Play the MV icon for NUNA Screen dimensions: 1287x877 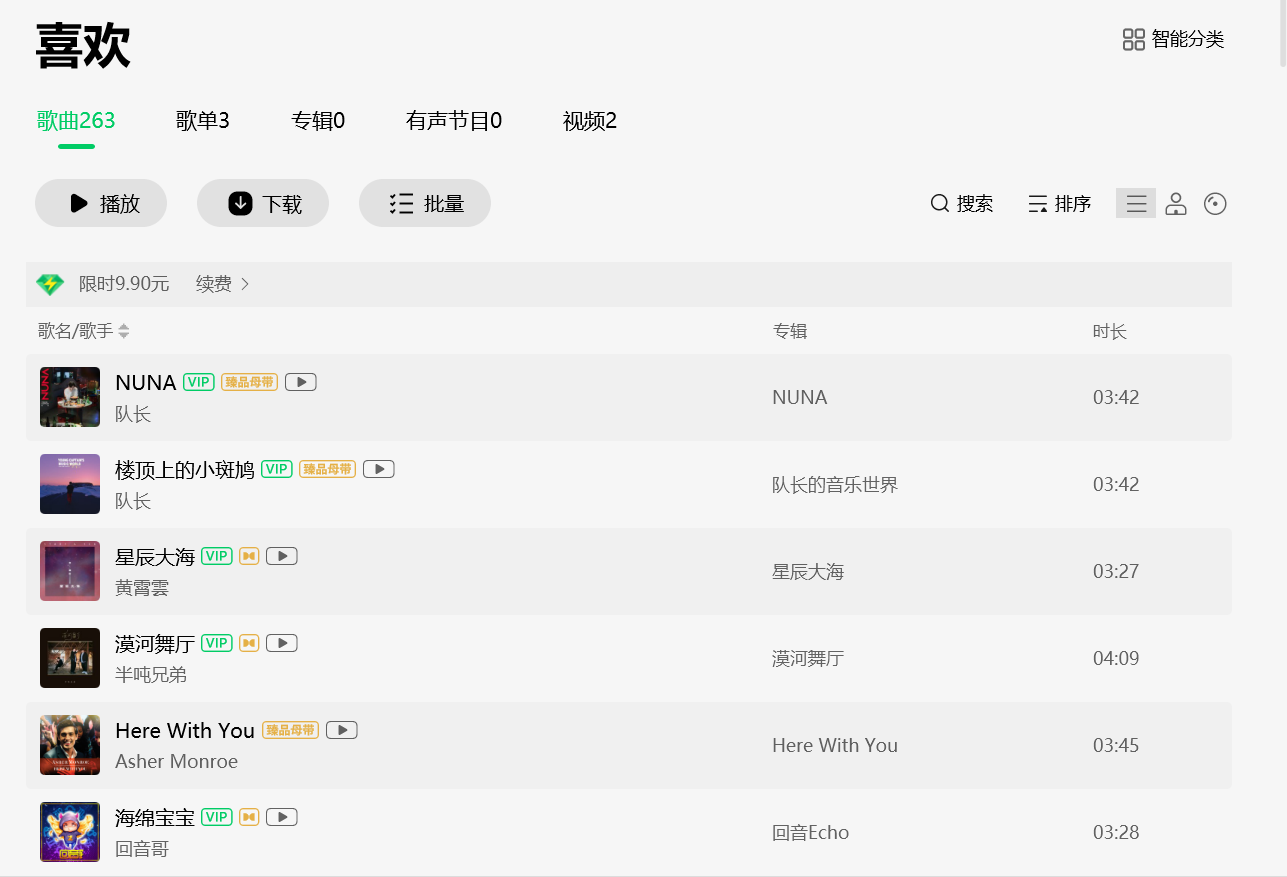coord(301,382)
